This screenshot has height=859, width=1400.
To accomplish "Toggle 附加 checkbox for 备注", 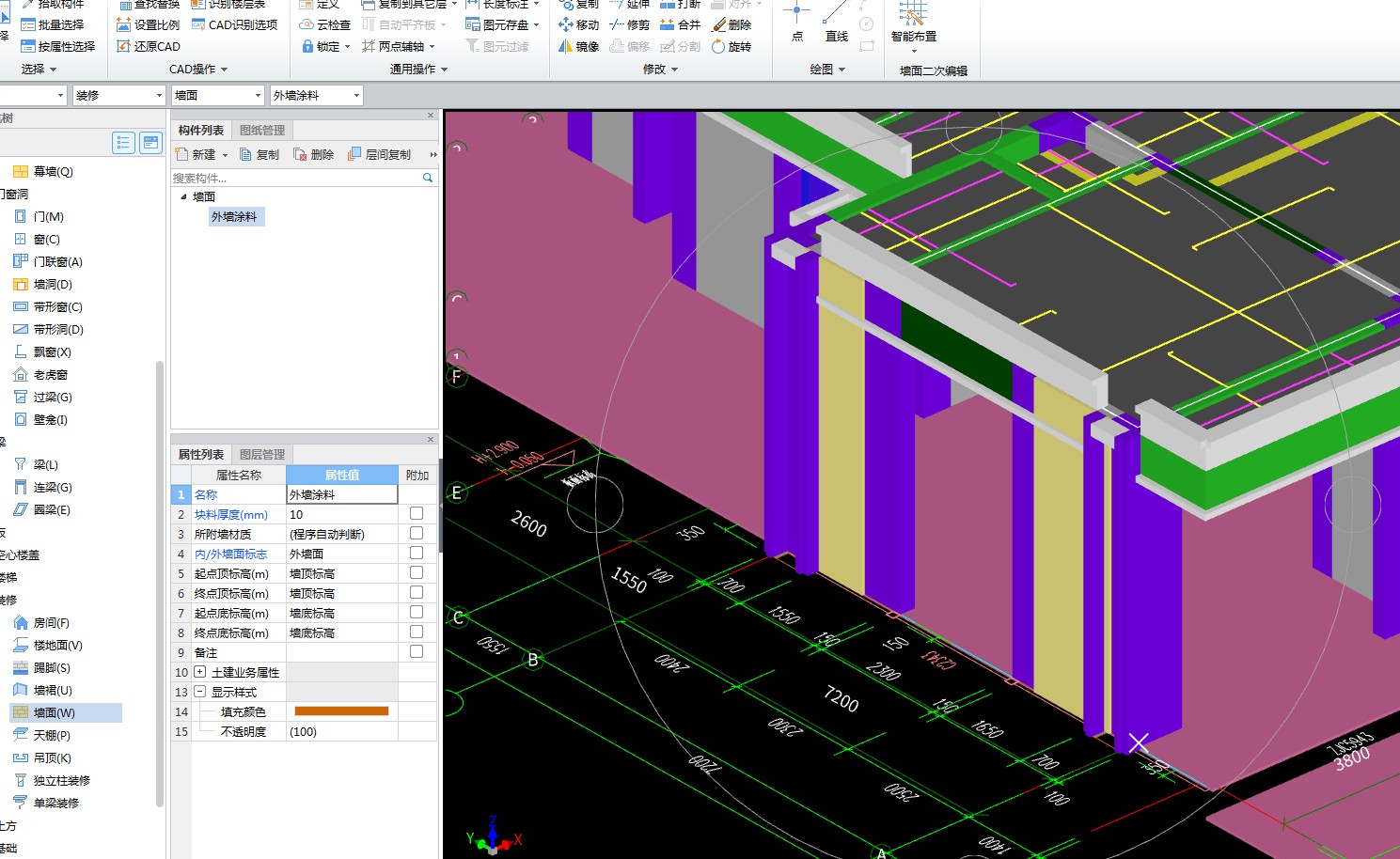I will tap(417, 652).
